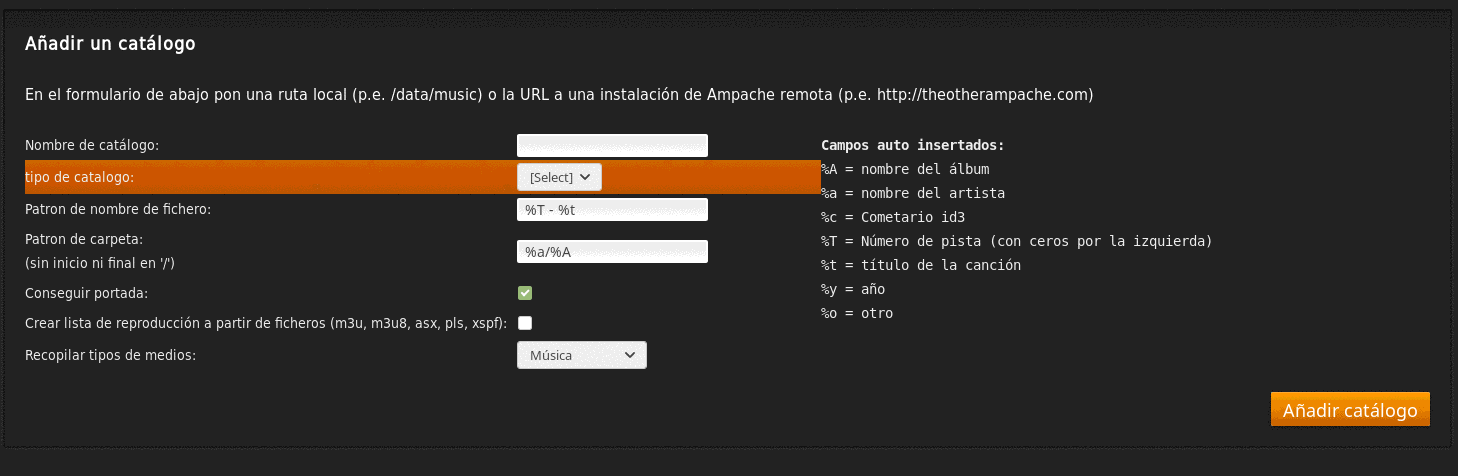Click the Campos auto insertados heading
Image resolution: width=1458 pixels, height=476 pixels.
(913, 145)
